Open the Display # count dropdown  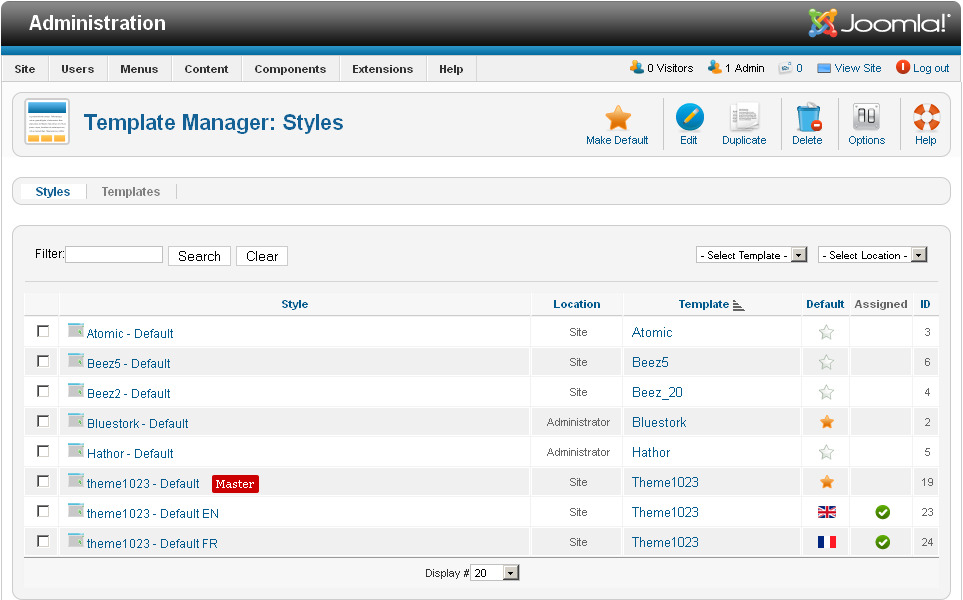[494, 573]
